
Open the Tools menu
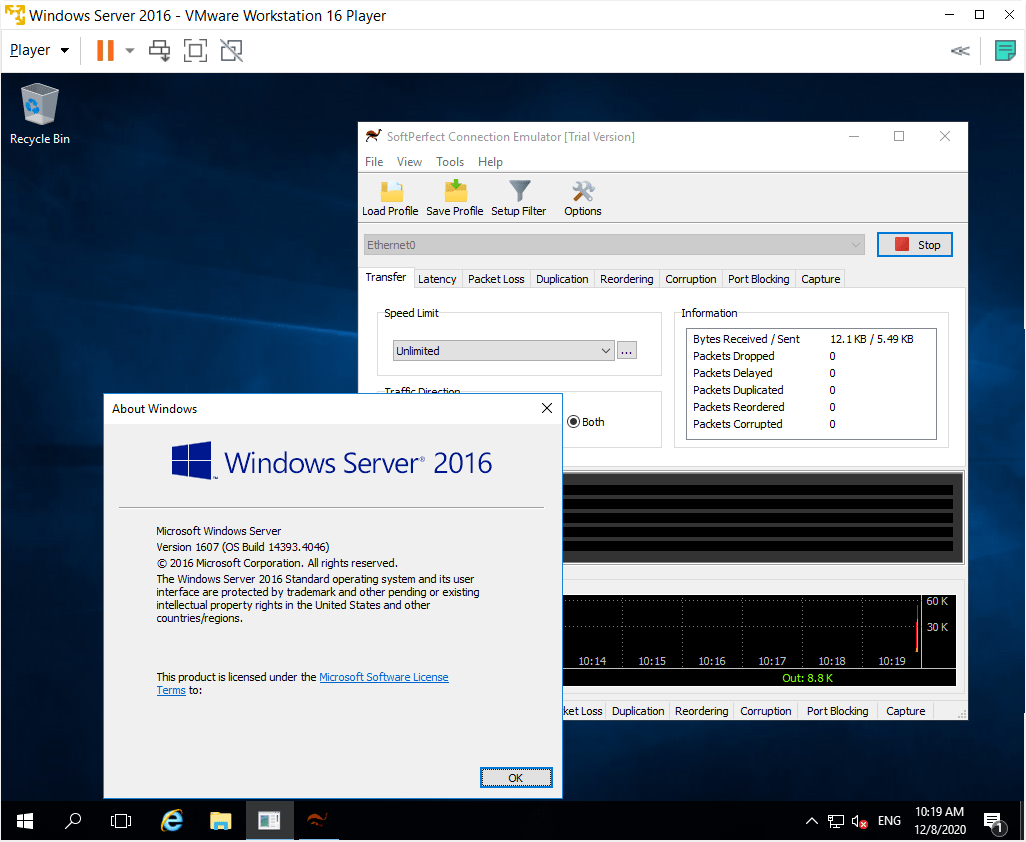(450, 162)
